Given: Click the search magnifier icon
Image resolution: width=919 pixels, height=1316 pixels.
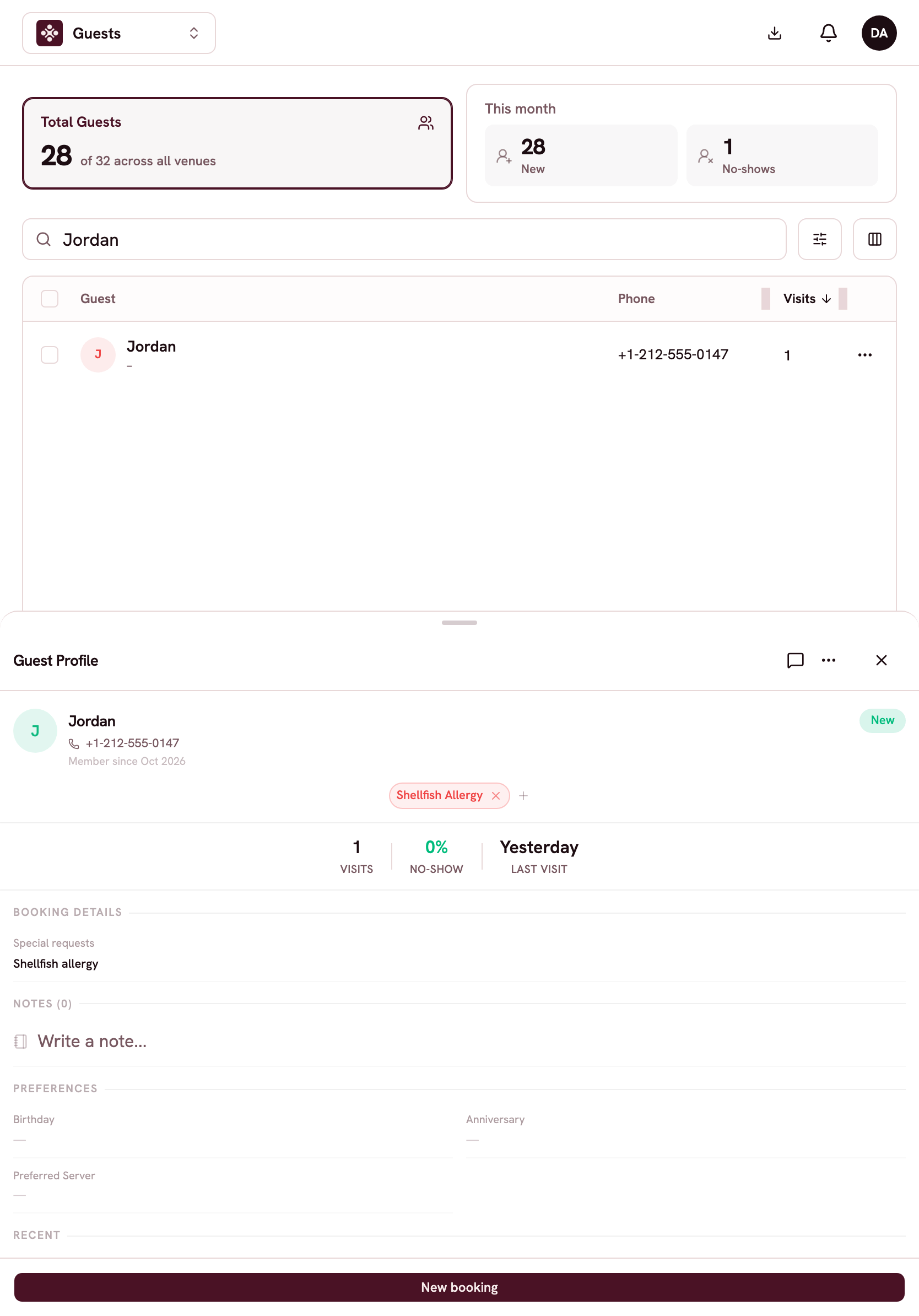Looking at the screenshot, I should [x=44, y=239].
